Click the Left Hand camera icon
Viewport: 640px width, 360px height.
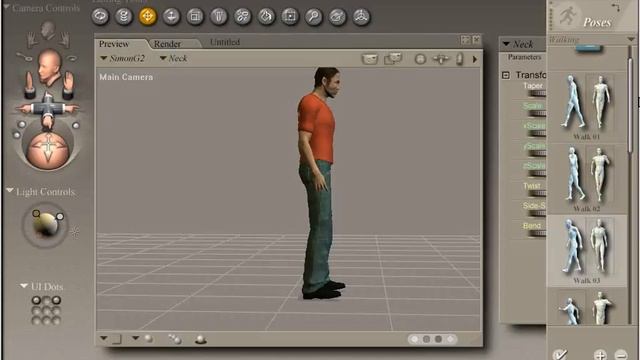click(x=32, y=40)
